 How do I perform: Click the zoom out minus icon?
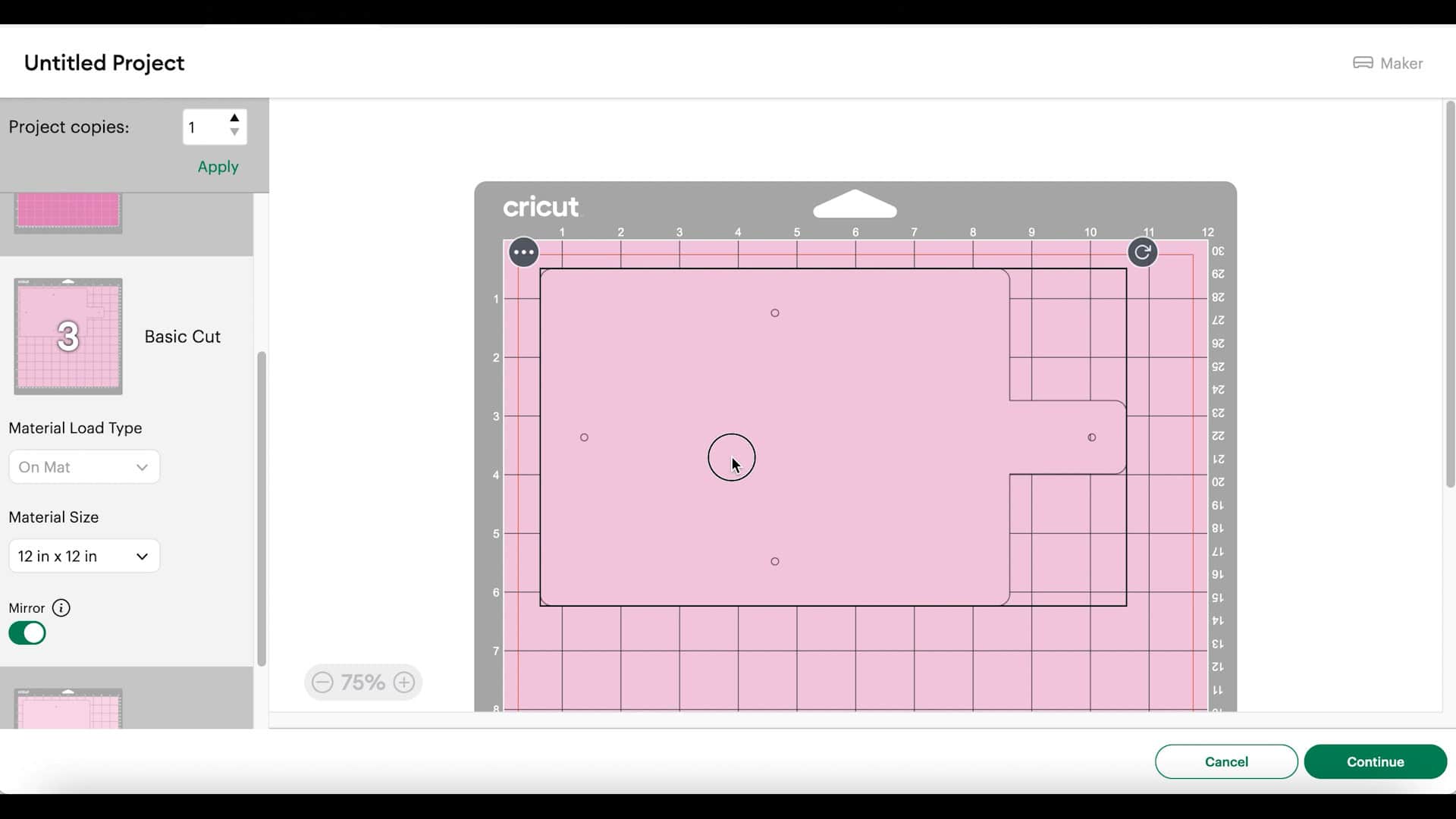click(x=322, y=682)
